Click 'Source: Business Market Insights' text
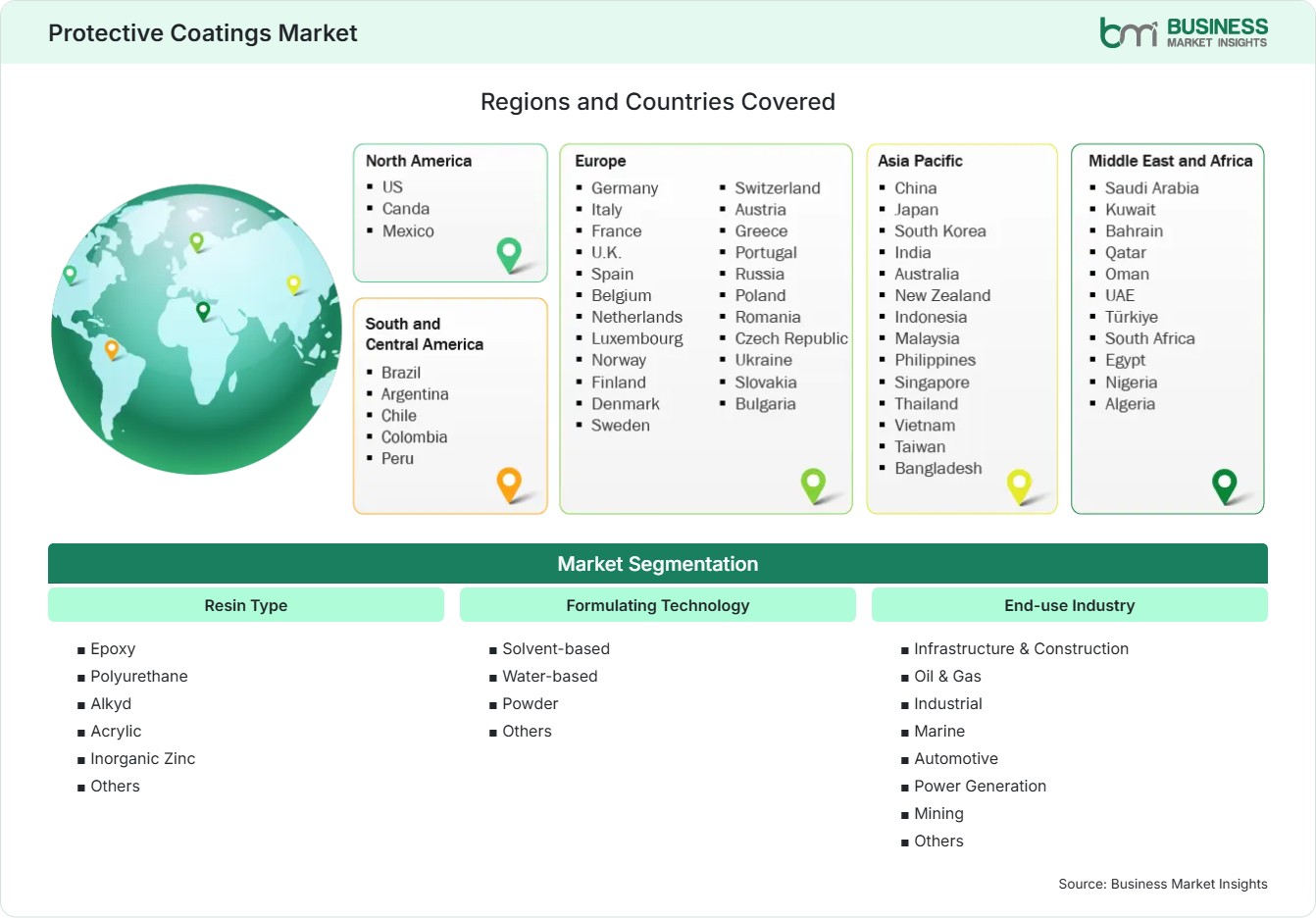Viewport: 1316px width, 918px height. point(1163,885)
